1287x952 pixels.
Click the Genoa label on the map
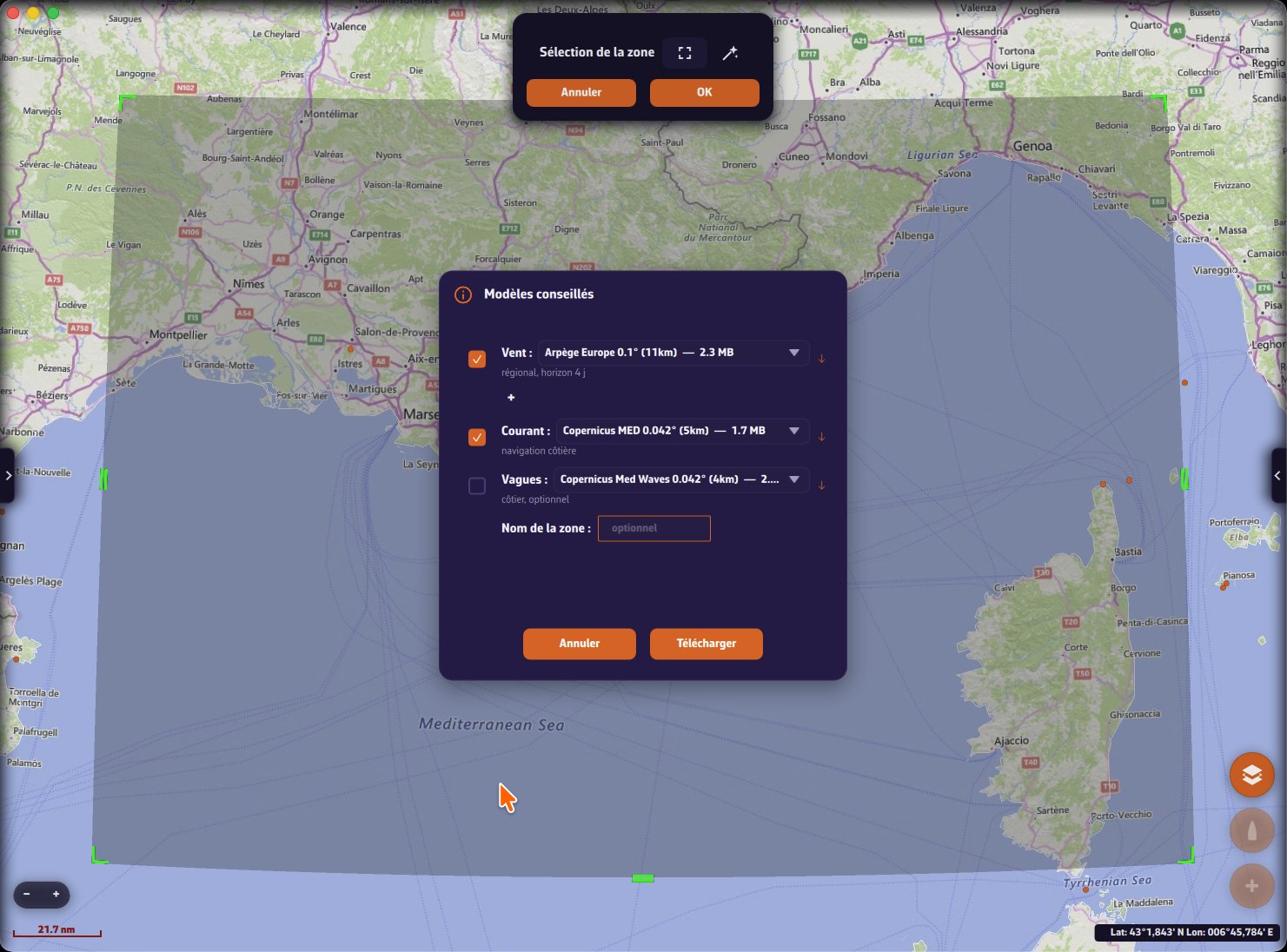point(1032,146)
